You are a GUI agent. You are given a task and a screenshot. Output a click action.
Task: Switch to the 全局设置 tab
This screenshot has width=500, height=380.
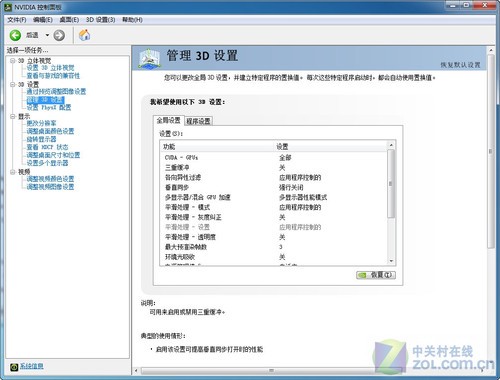168,120
